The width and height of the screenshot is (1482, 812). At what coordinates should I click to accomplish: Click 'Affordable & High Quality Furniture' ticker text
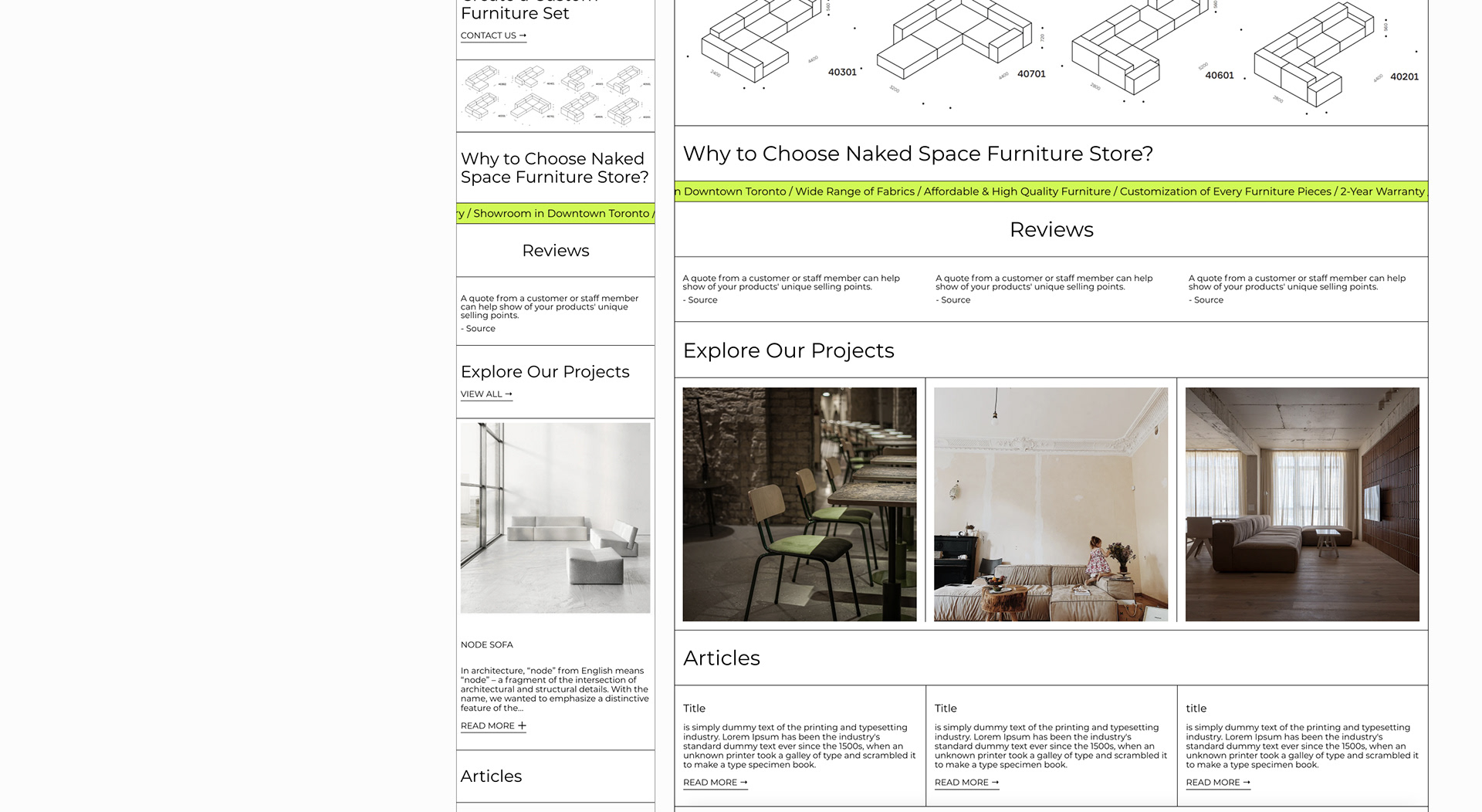[1017, 191]
